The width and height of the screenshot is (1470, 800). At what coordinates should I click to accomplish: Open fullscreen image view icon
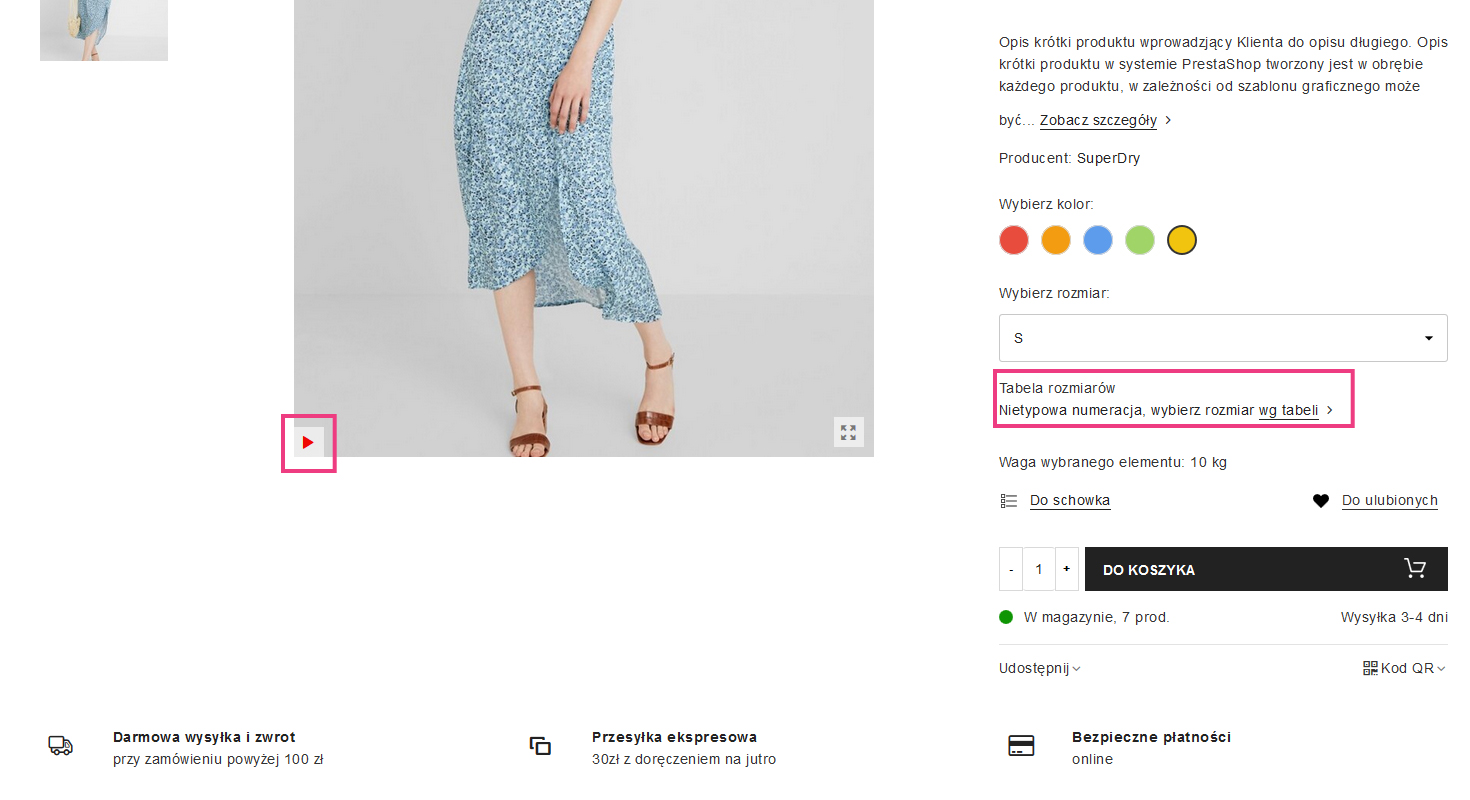pos(848,432)
